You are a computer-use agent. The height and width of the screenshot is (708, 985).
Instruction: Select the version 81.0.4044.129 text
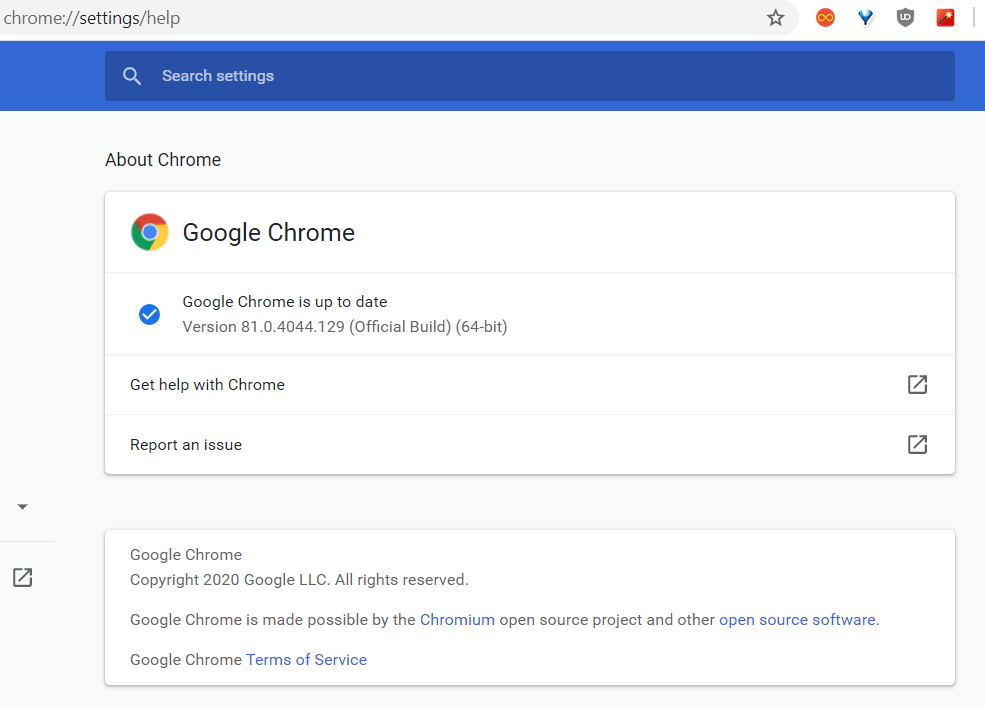(x=345, y=327)
